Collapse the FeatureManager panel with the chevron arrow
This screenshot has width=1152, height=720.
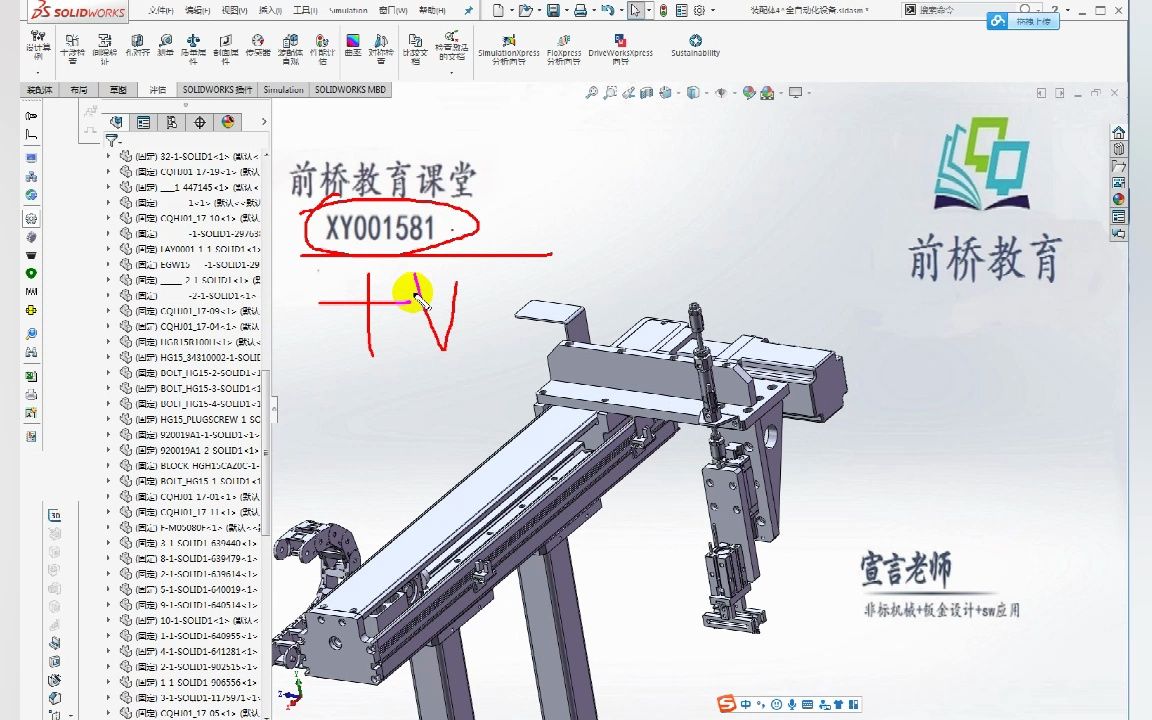pyautogui.click(x=263, y=121)
